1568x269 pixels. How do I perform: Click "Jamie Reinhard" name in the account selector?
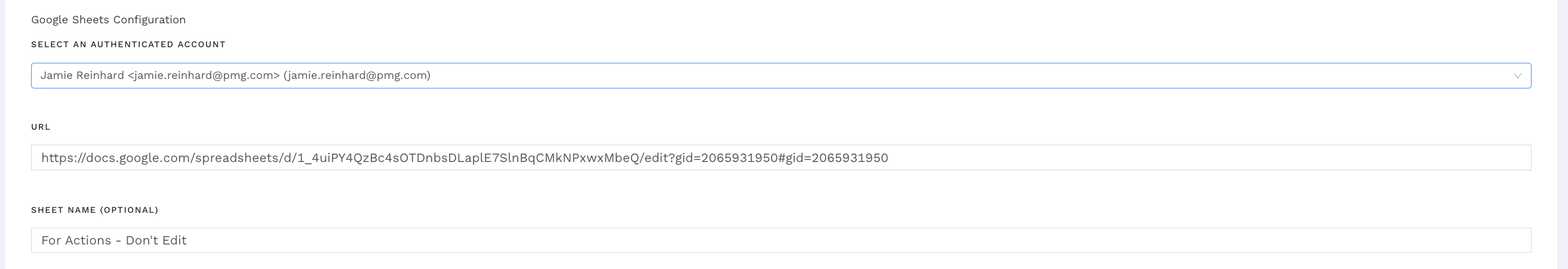[x=82, y=76]
